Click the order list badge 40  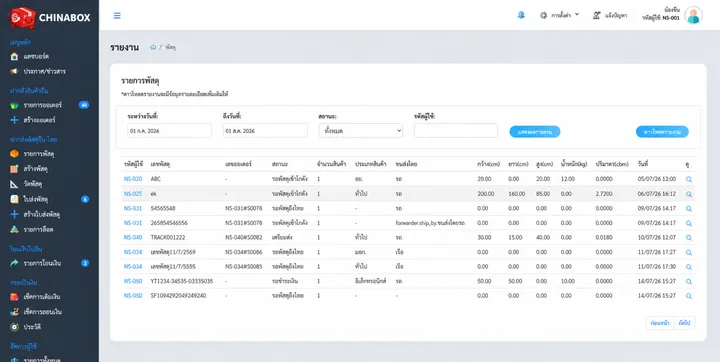click(x=84, y=105)
